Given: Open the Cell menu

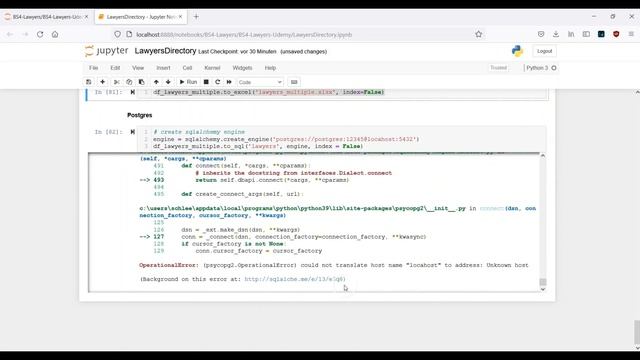Looking at the screenshot, I should point(187,68).
